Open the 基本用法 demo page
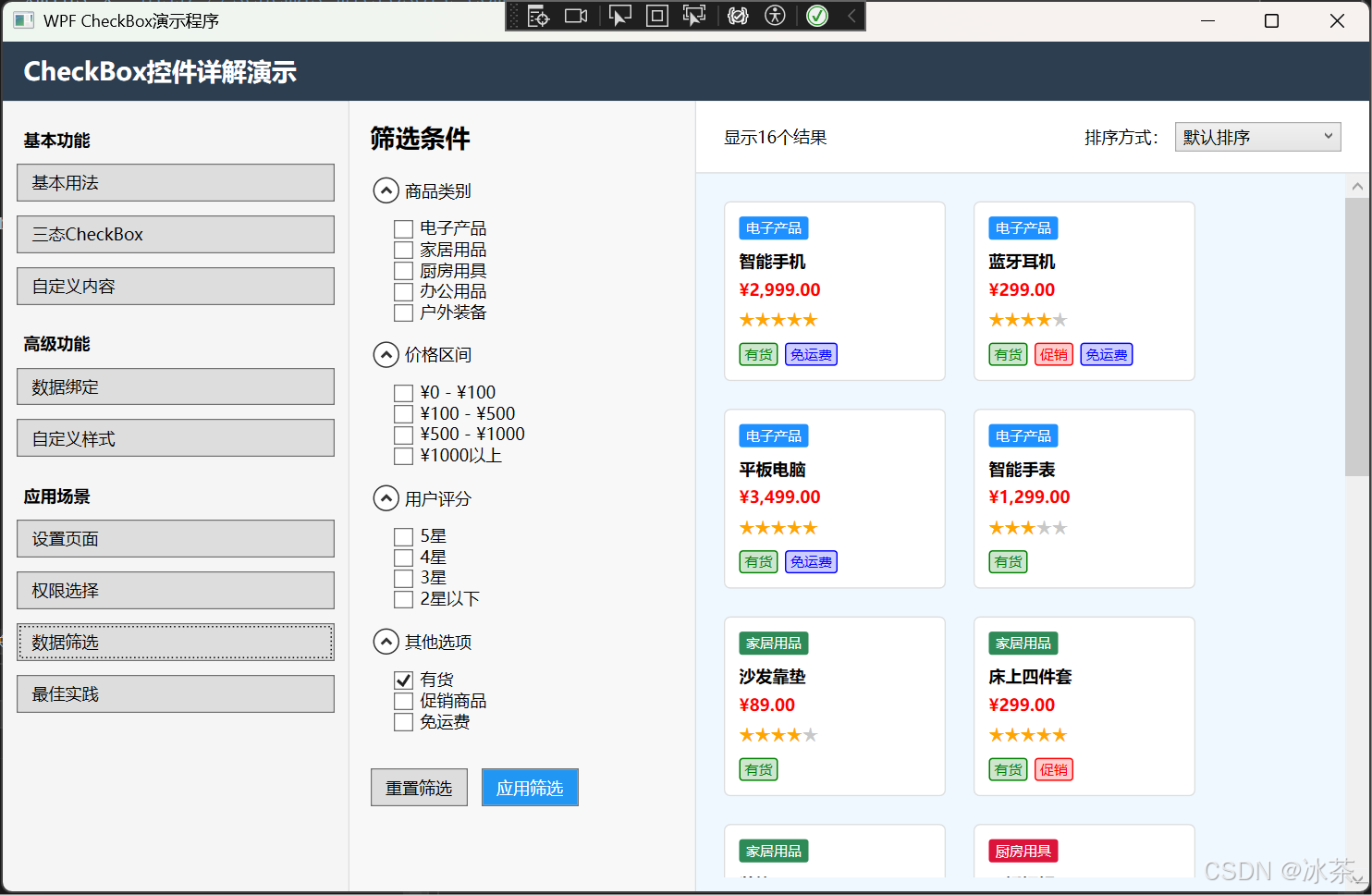This screenshot has width=1372, height=895. [176, 183]
